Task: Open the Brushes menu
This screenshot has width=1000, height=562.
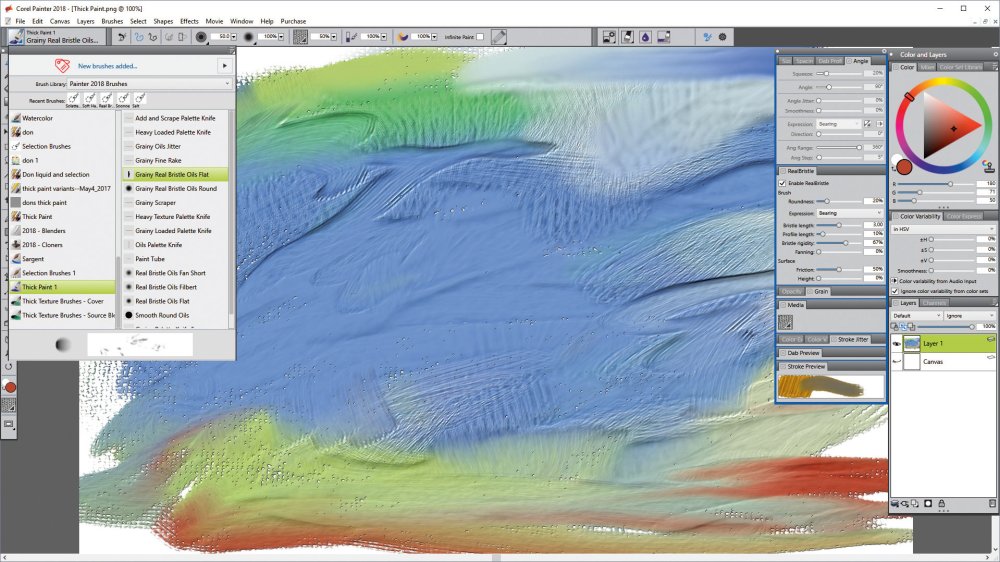Action: click(x=112, y=21)
